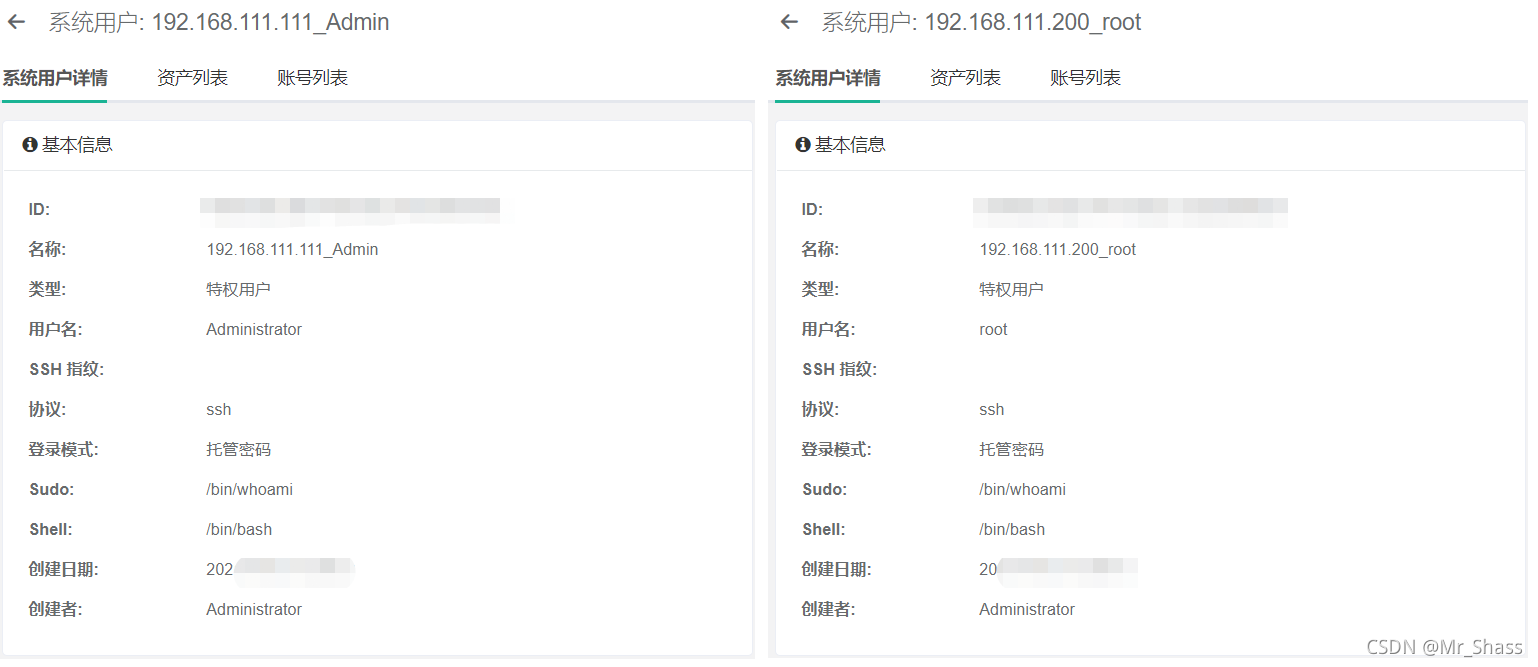Open 账号列表 tab for 192.168.111.200_root

point(1086,77)
